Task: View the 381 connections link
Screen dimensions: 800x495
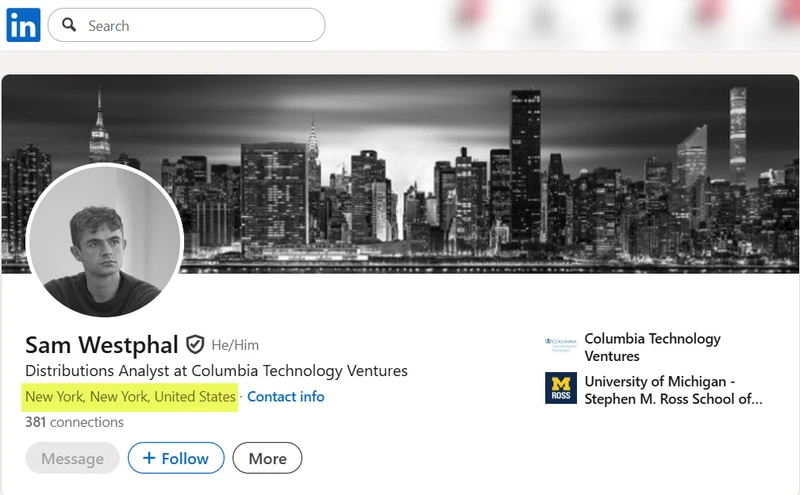Action: click(x=74, y=422)
